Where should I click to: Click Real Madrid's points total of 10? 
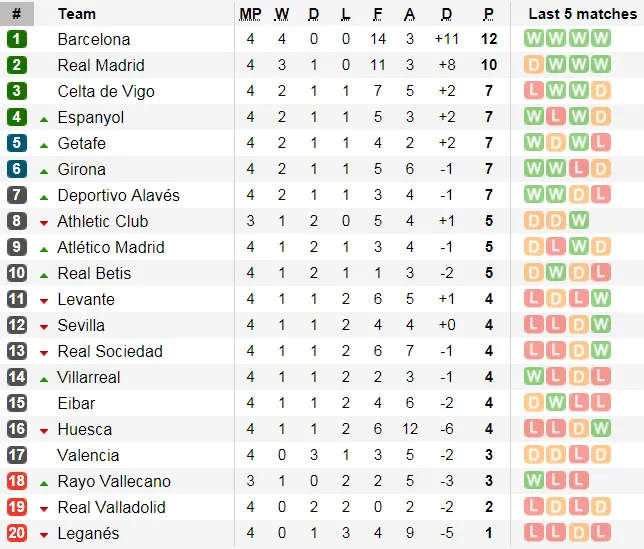pyautogui.click(x=488, y=65)
